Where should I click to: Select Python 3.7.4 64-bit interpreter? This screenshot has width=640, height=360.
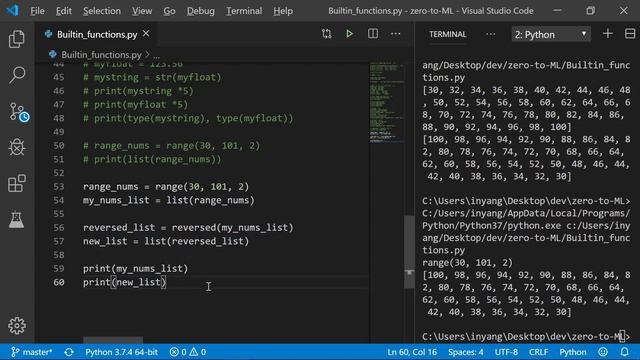click(121, 352)
